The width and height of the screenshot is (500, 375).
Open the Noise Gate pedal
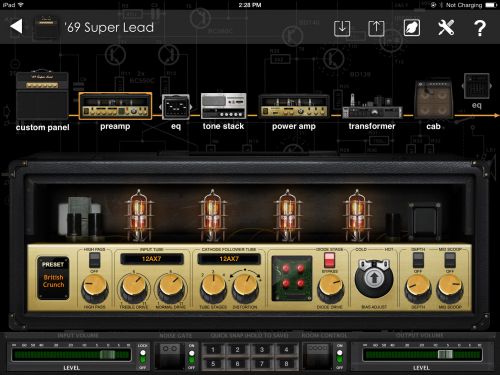(170, 356)
